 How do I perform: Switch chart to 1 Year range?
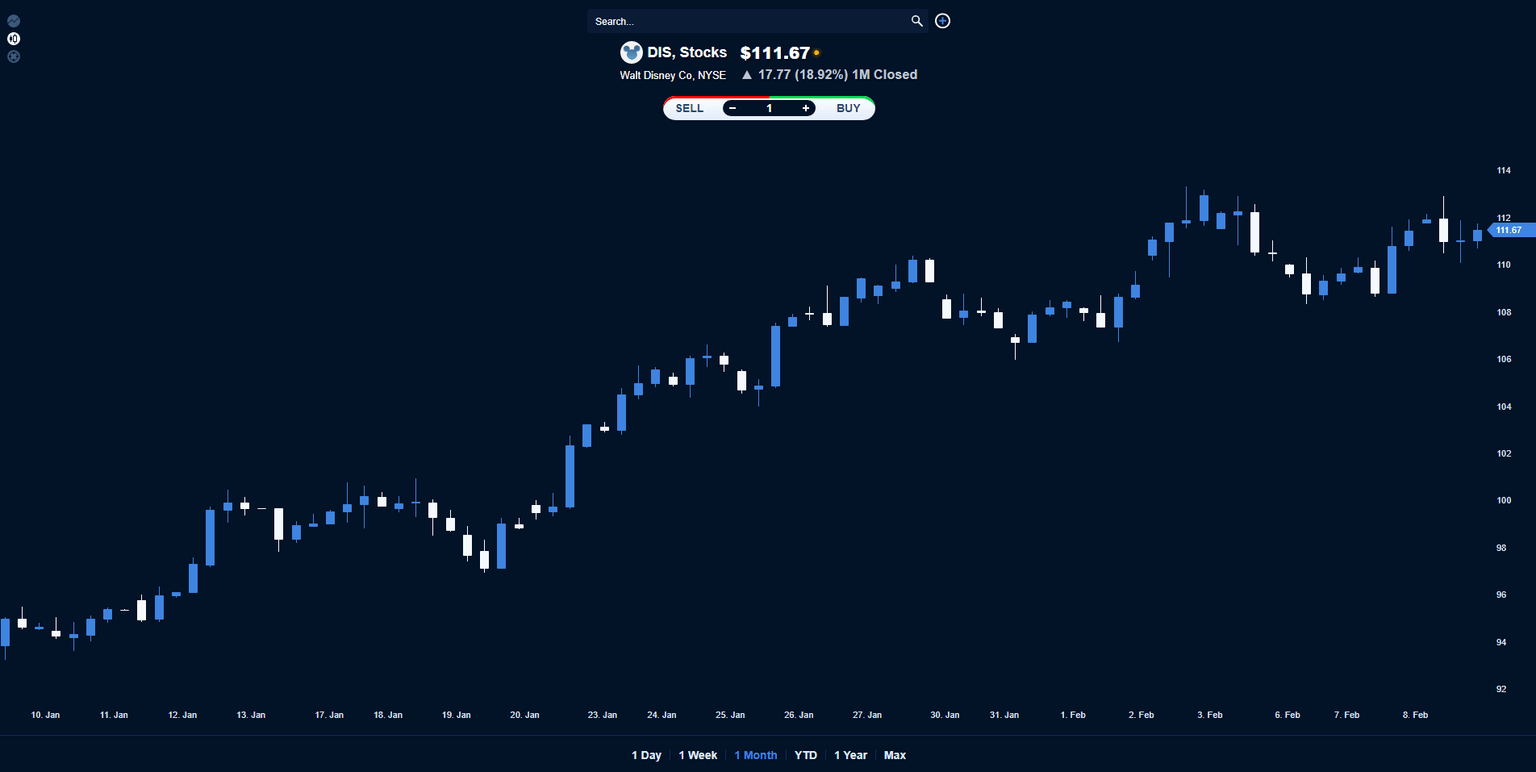pos(851,755)
